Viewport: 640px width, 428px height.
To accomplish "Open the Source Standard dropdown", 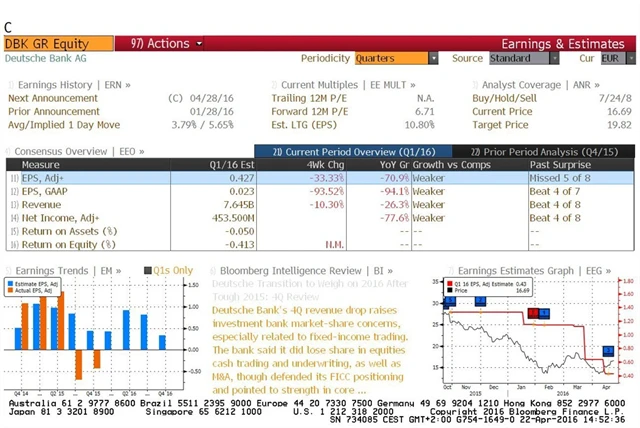I will click(x=524, y=58).
